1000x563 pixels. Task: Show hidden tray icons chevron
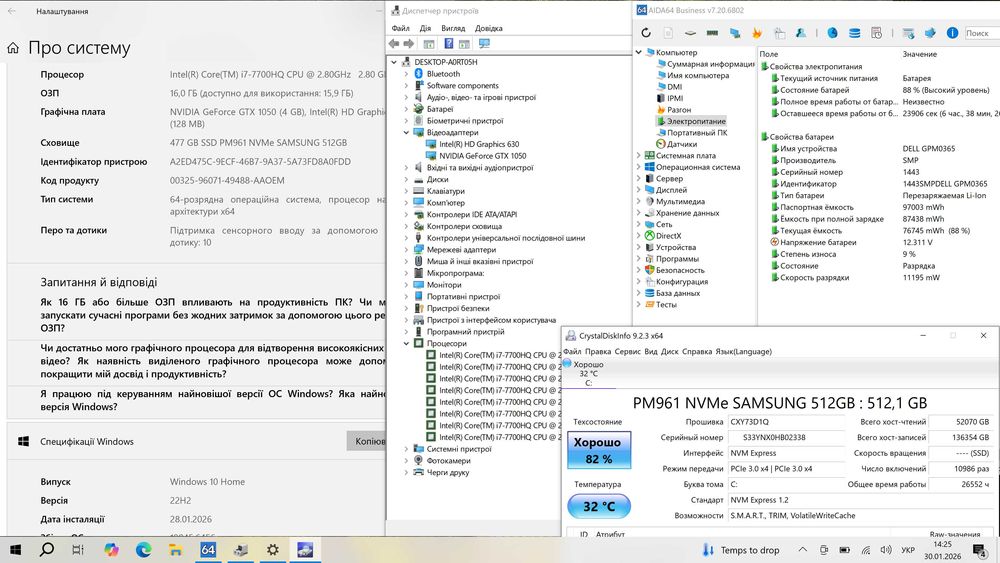803,550
